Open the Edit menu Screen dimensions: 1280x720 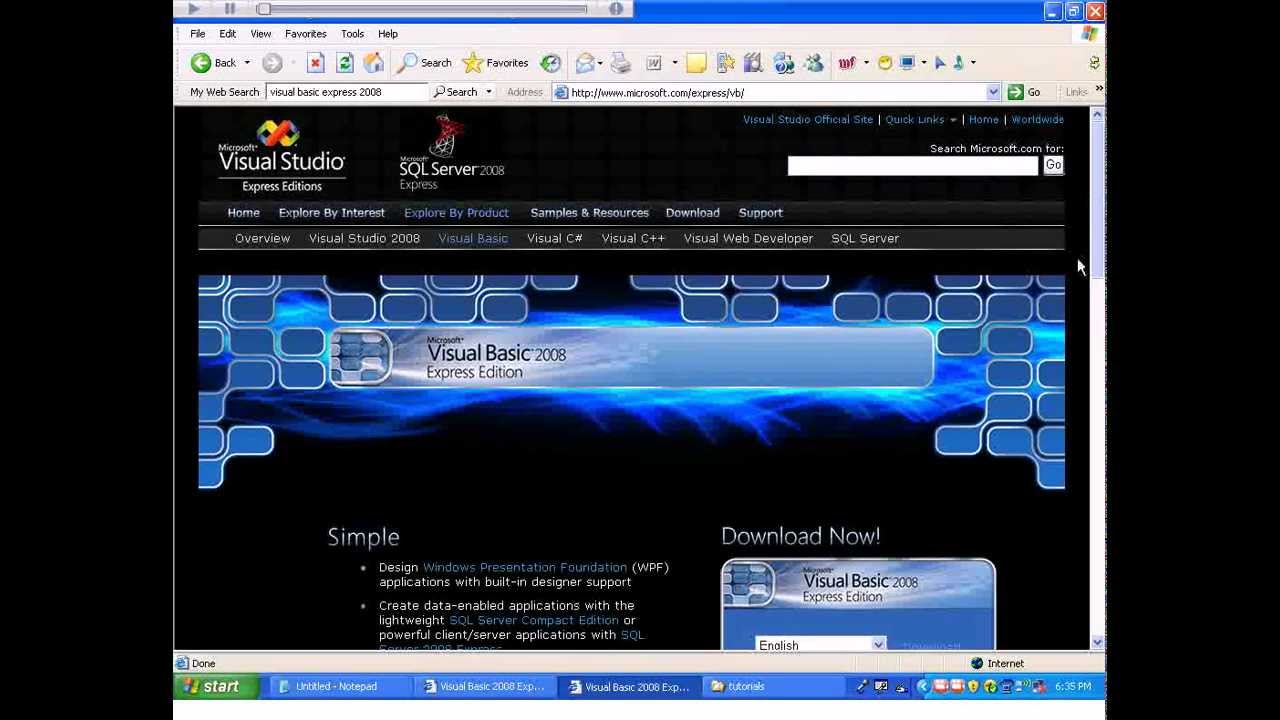click(228, 34)
